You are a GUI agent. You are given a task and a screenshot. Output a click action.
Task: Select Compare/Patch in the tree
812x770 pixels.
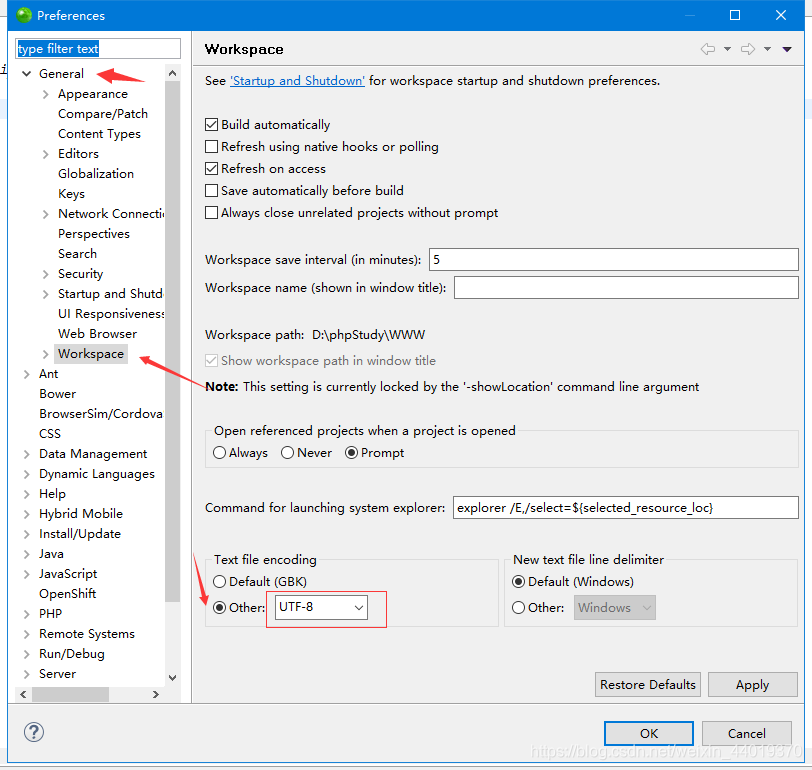coord(103,114)
